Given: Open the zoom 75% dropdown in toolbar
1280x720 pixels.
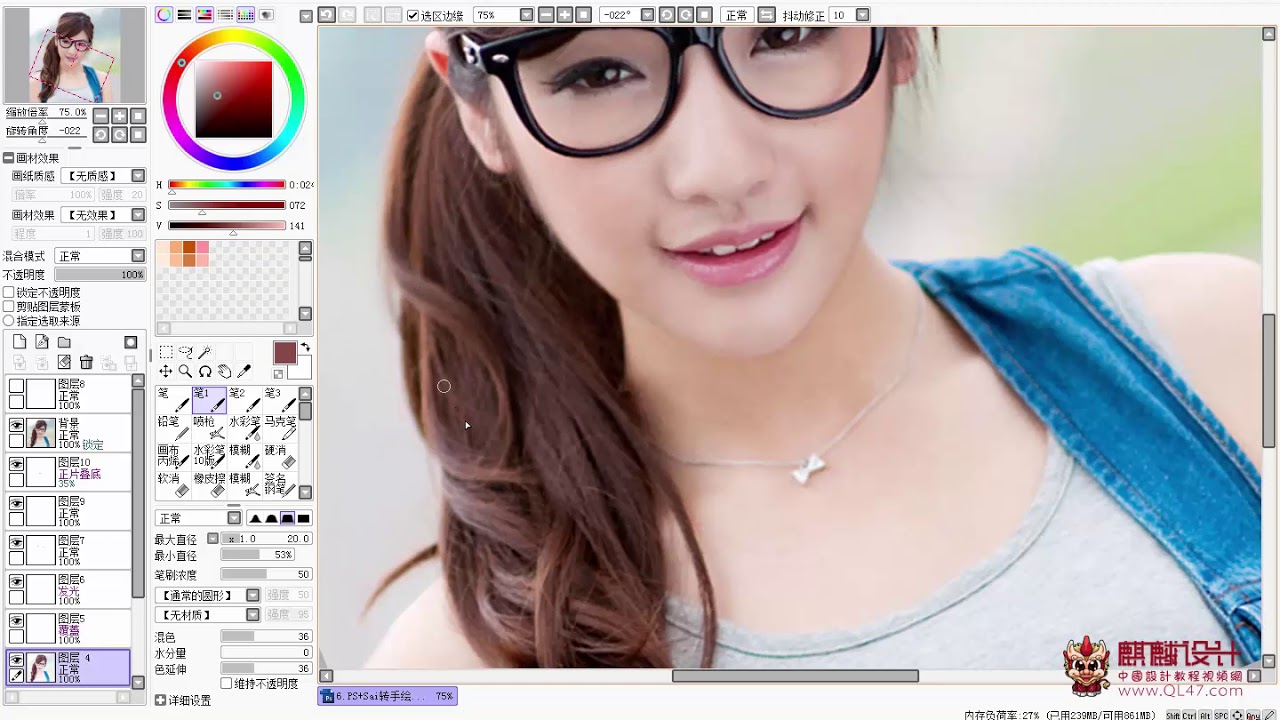Looking at the screenshot, I should (x=526, y=15).
